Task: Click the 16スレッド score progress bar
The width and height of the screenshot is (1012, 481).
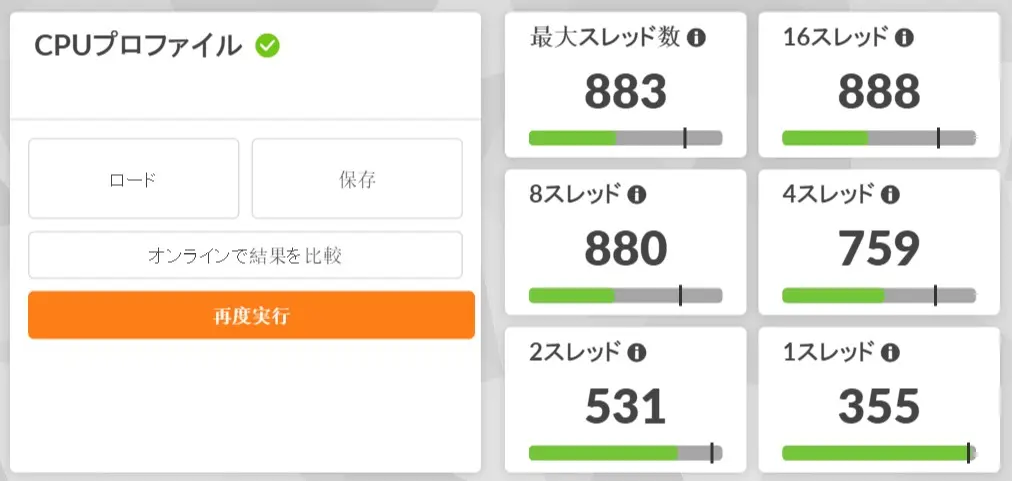Action: point(879,138)
